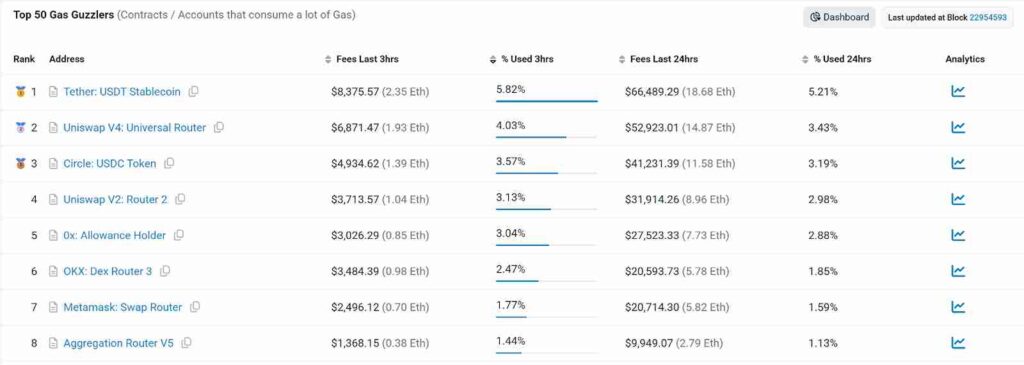Open analytics chart for Uniswap V2 Router 2
This screenshot has height=365, width=1024.
point(957,199)
